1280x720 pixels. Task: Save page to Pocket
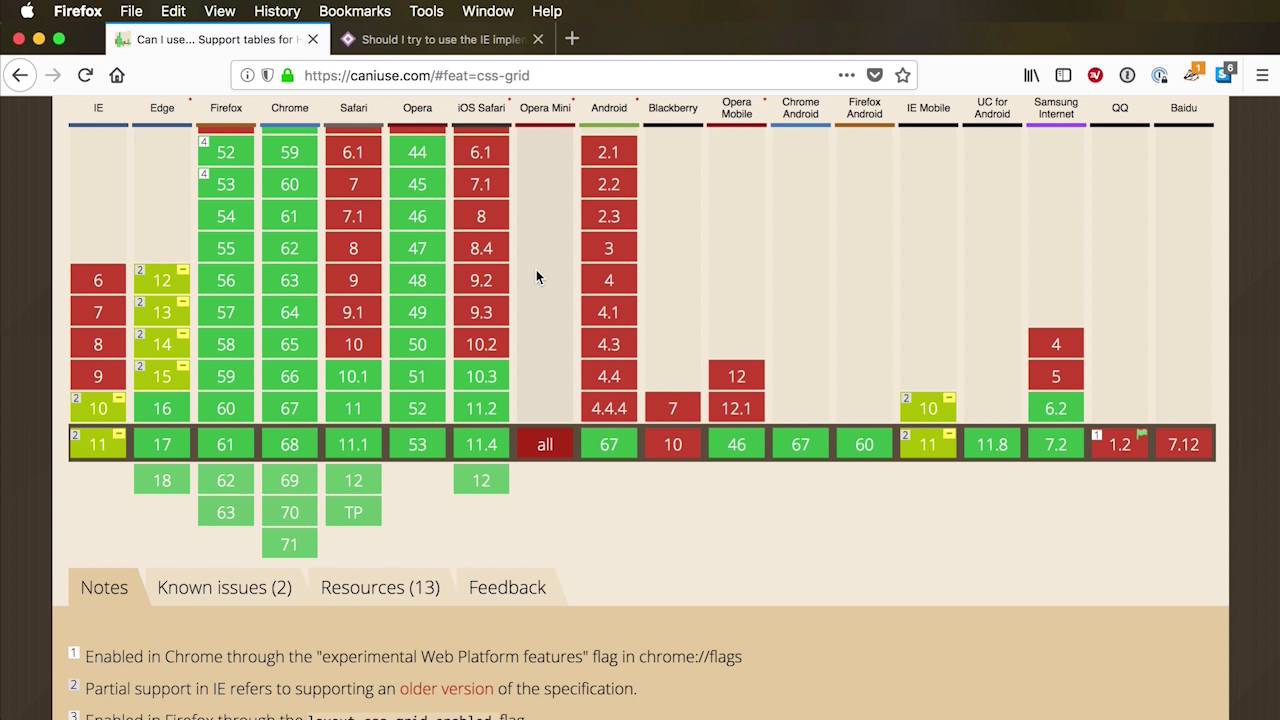click(x=874, y=75)
